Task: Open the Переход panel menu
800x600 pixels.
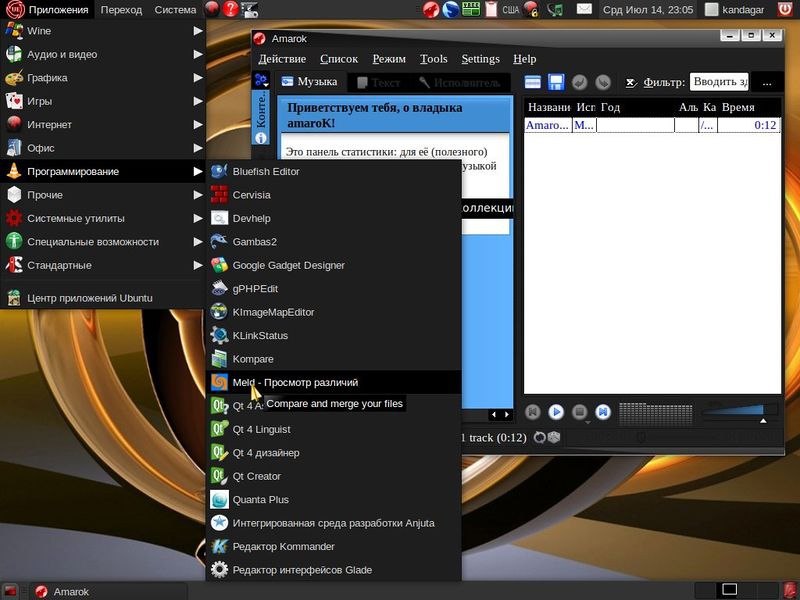Action: 121,9
